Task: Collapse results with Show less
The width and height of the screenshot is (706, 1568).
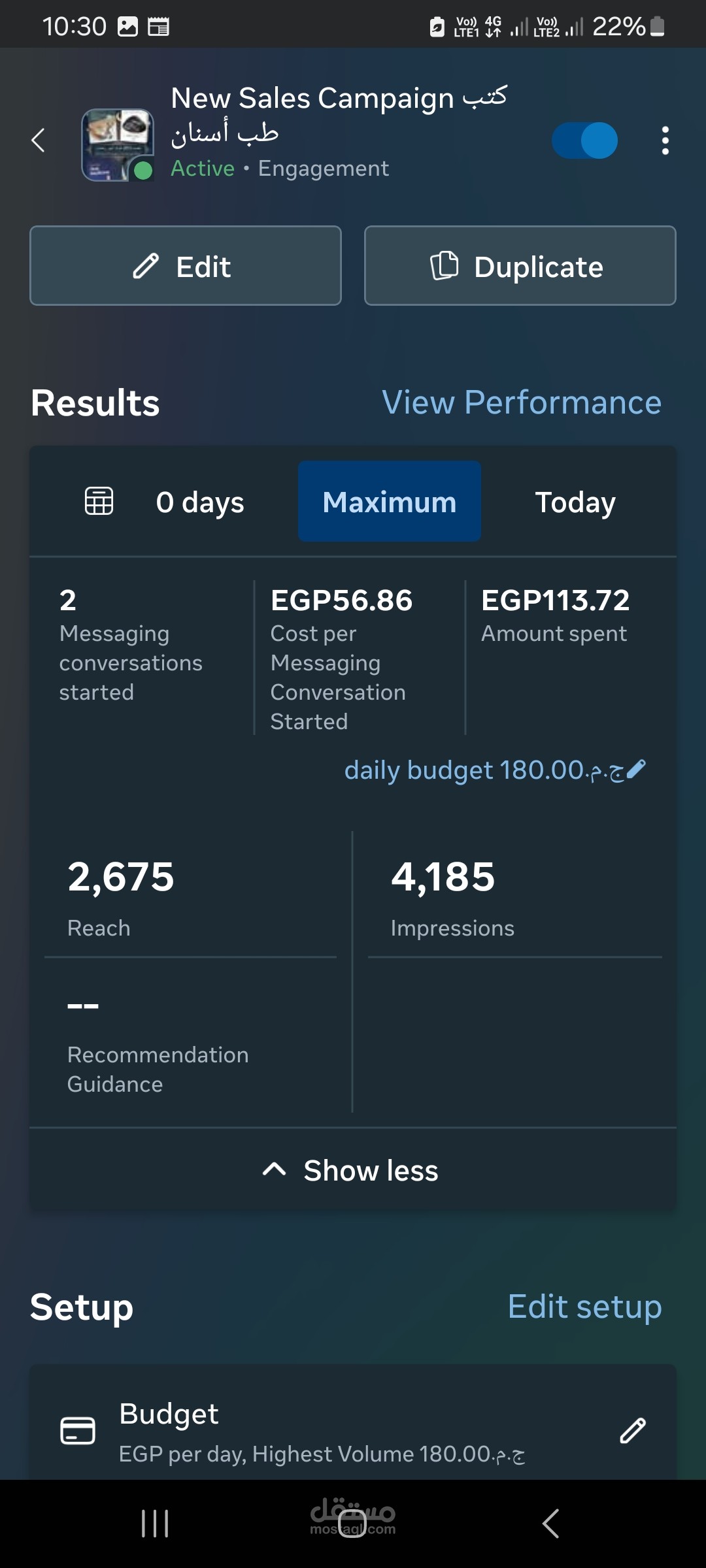Action: [x=352, y=1170]
